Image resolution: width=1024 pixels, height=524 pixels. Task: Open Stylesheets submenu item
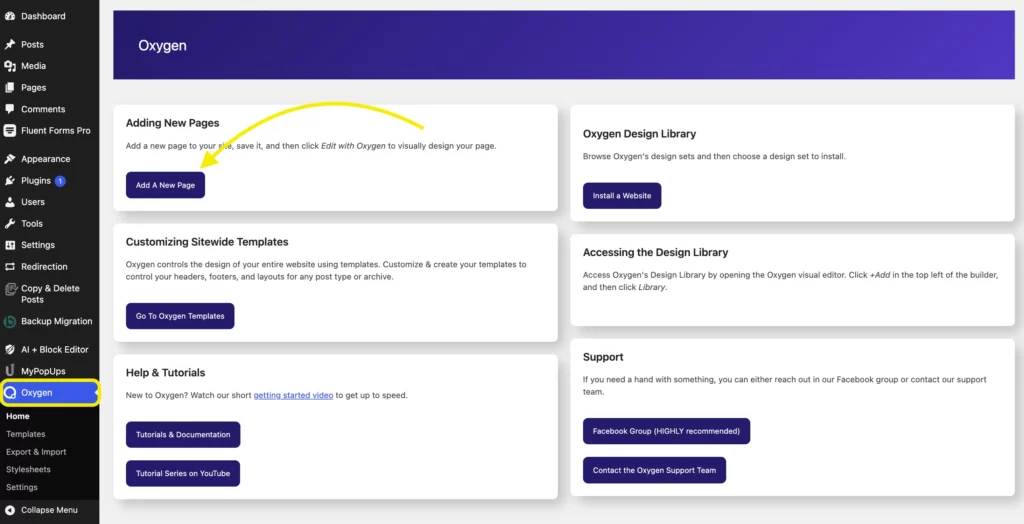coord(28,469)
